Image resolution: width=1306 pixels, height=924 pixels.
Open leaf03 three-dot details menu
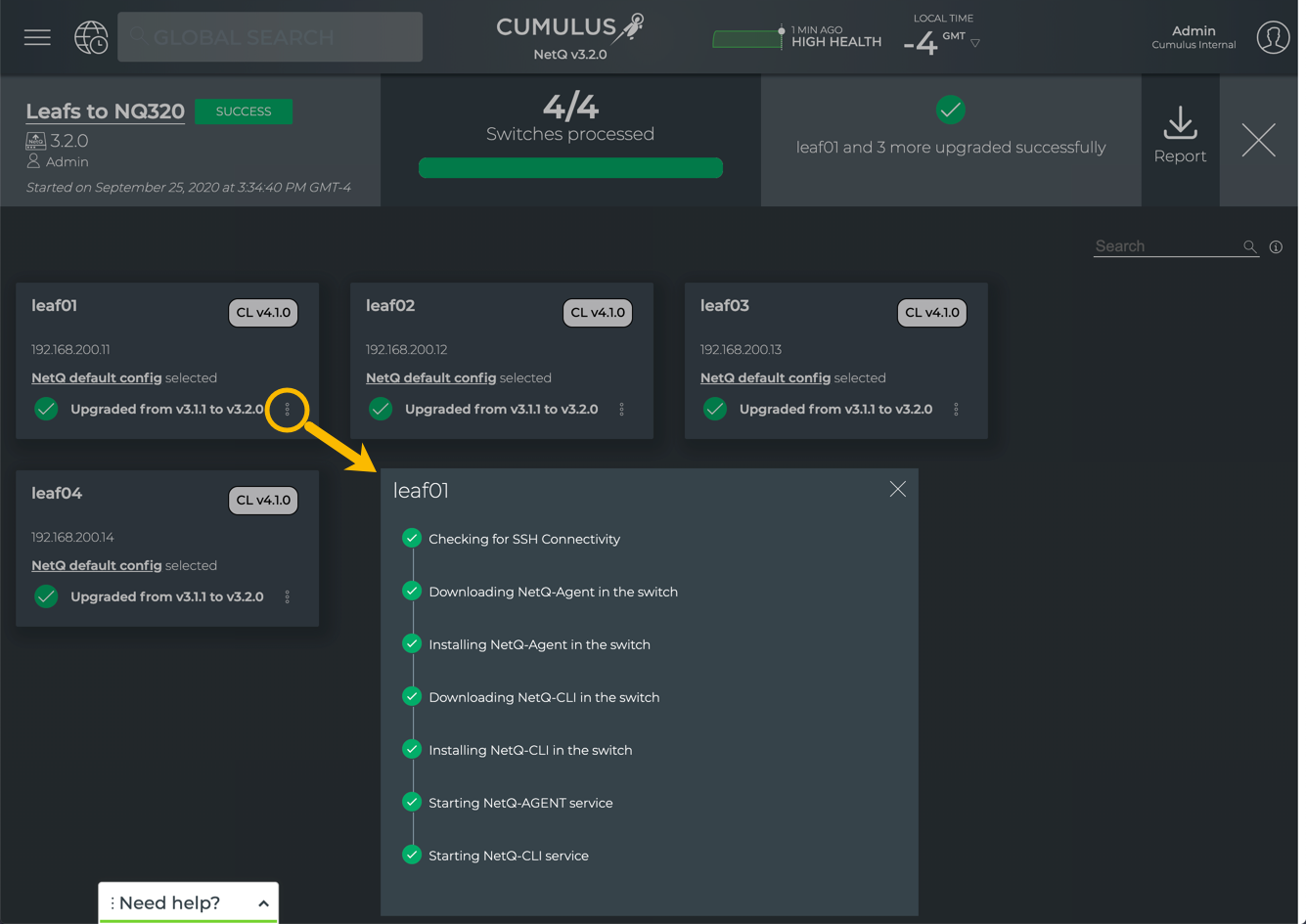957,410
